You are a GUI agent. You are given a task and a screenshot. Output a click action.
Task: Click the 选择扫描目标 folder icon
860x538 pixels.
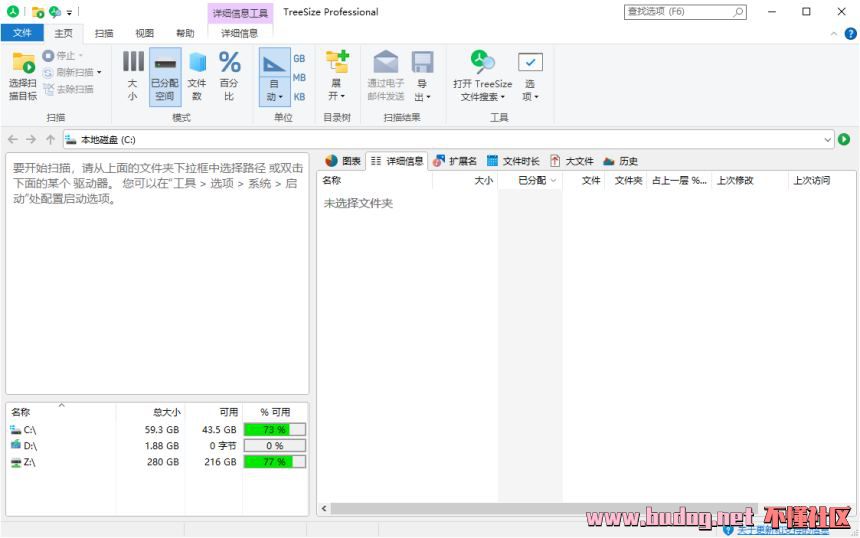24,63
